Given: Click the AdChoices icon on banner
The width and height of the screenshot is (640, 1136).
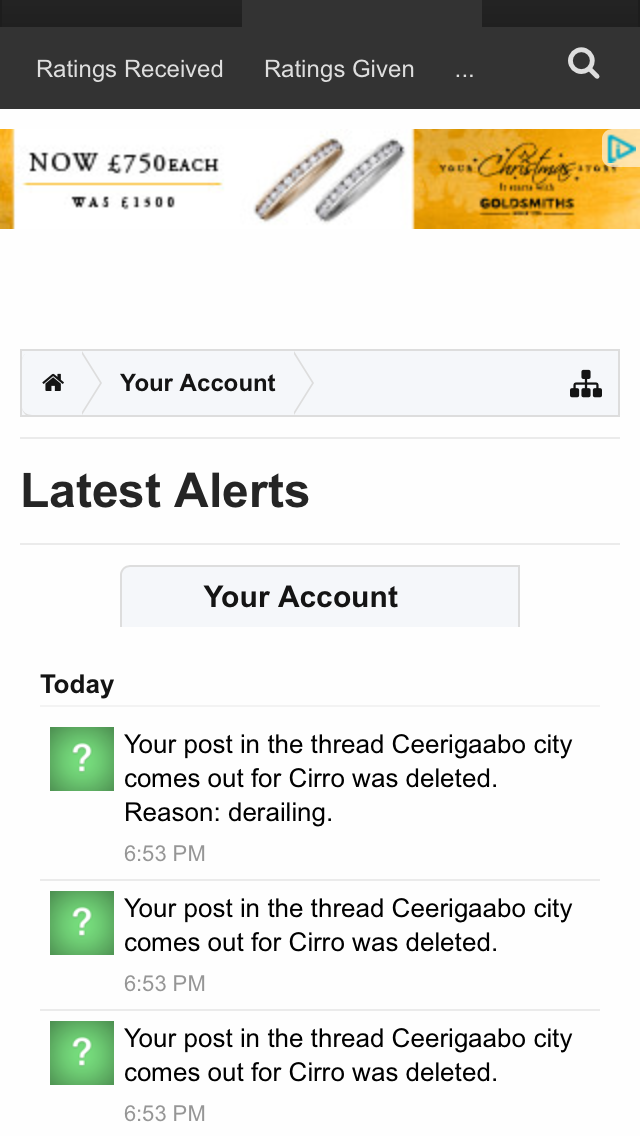Looking at the screenshot, I should 620,149.
